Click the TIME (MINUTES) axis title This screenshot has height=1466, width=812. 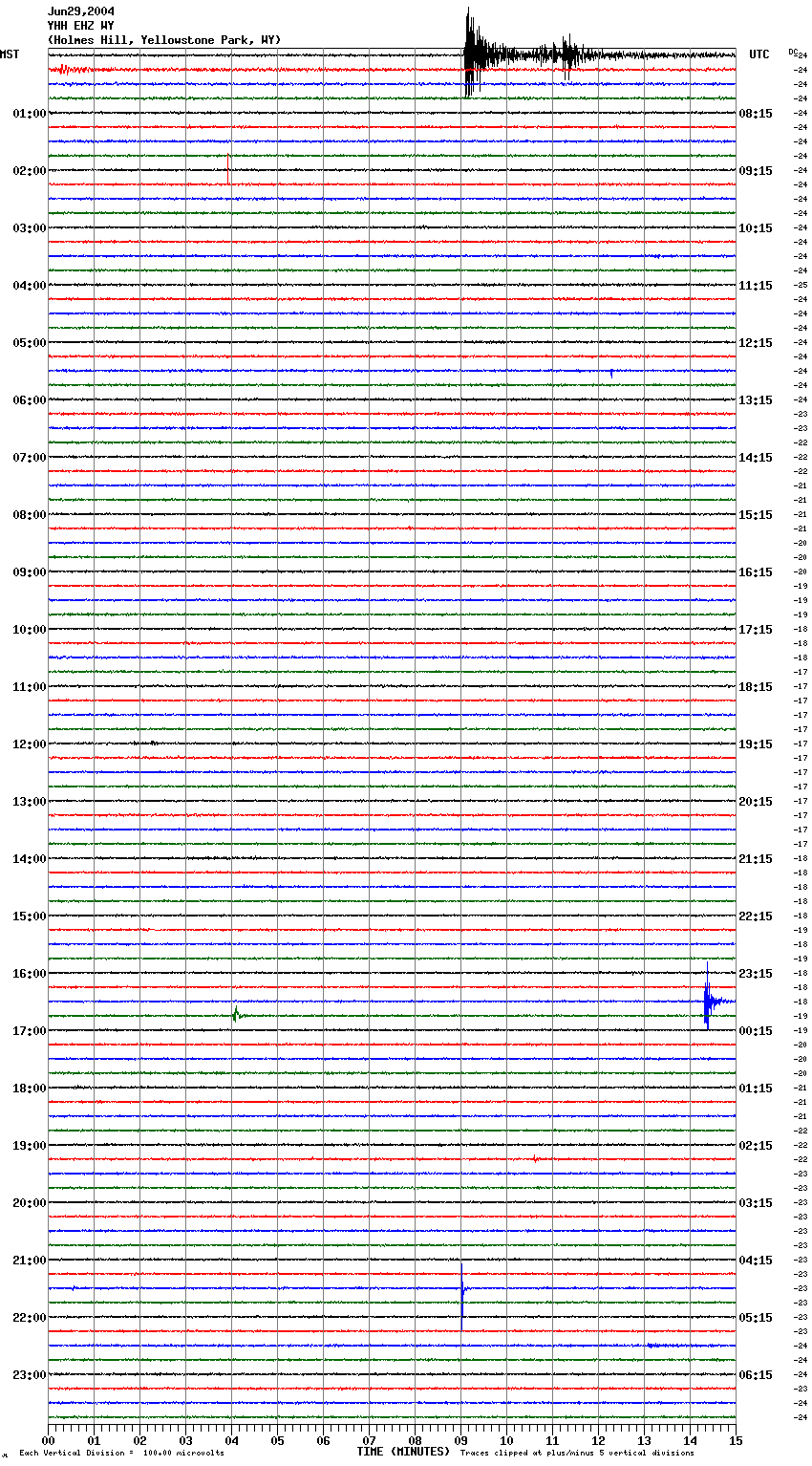click(x=403, y=1452)
